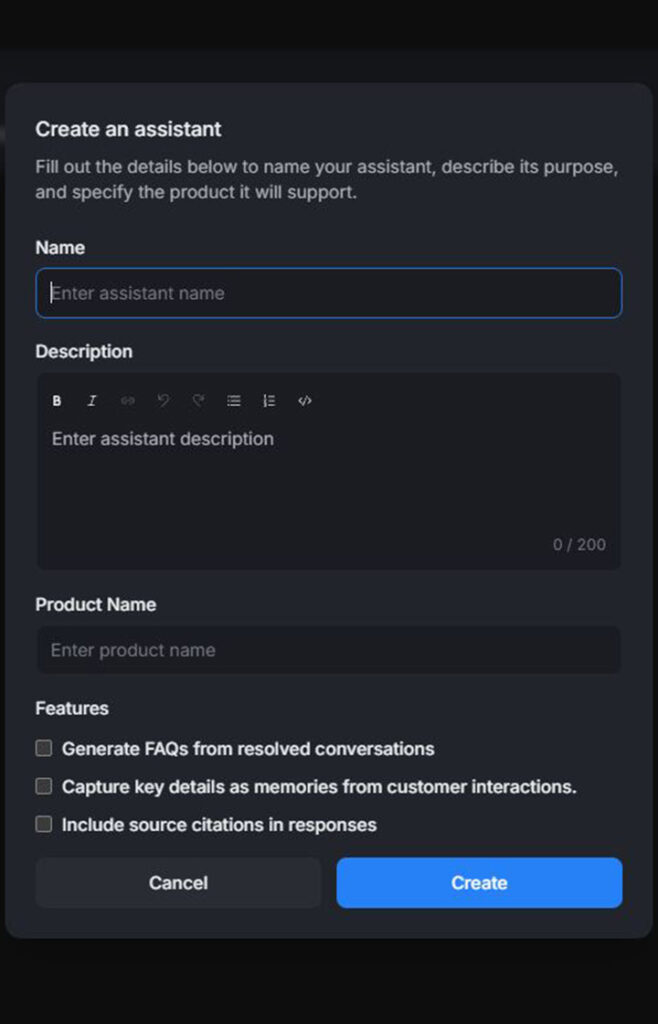Screen dimensions: 658x1024
Task: Apply italic formatting to the description
Action: coord(92,401)
